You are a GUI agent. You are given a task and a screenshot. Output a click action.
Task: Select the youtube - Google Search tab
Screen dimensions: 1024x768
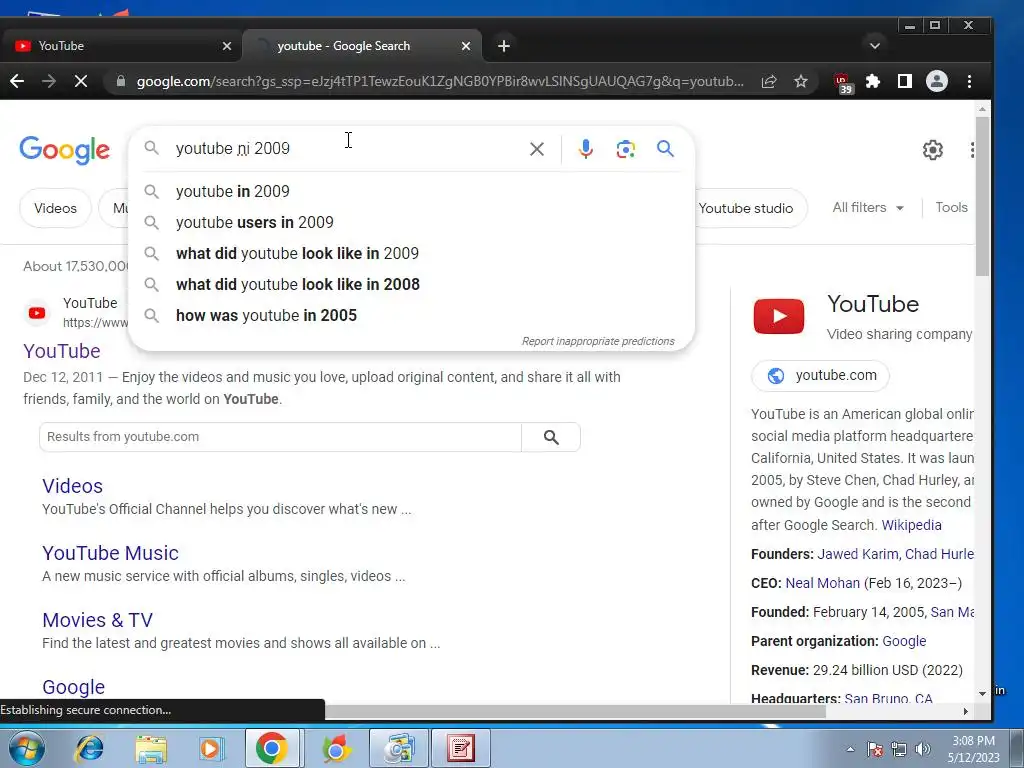(x=362, y=46)
